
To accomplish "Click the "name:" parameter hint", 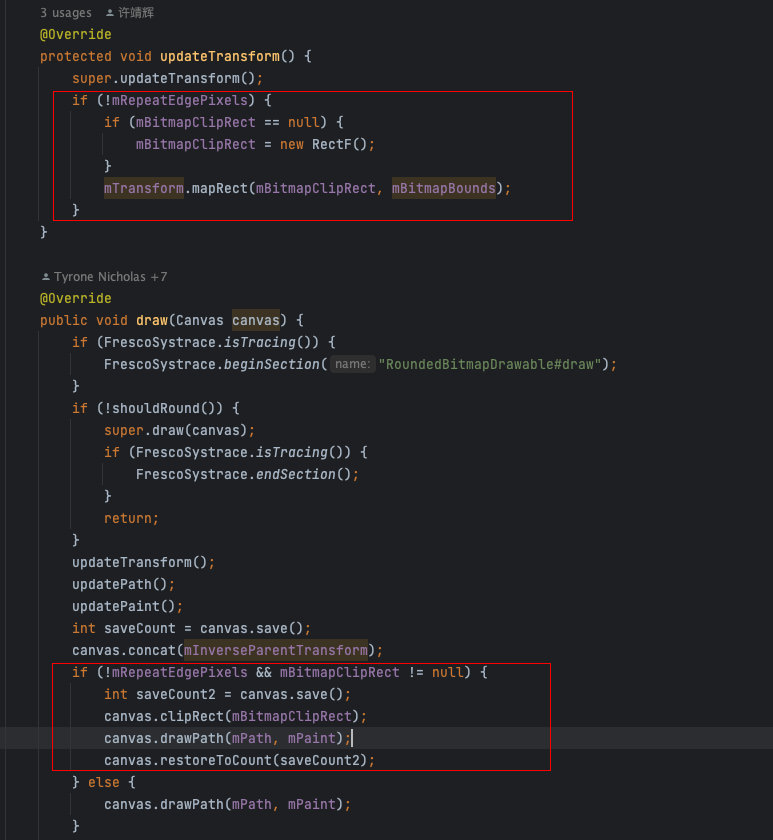I will 352,365.
